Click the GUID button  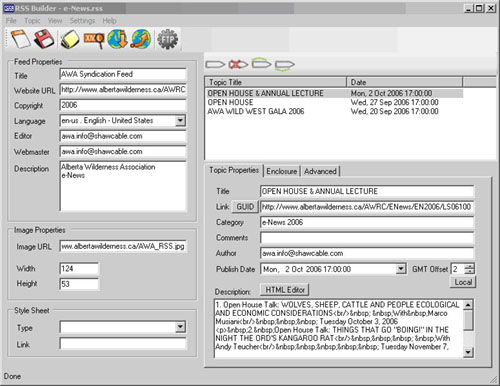(245, 207)
